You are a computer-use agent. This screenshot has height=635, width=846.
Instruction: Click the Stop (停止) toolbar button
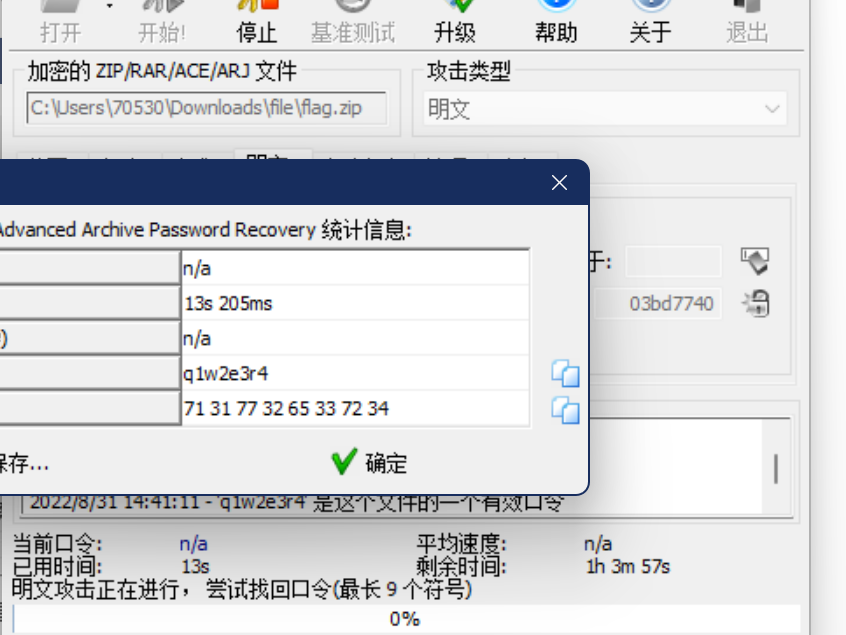[x=257, y=22]
